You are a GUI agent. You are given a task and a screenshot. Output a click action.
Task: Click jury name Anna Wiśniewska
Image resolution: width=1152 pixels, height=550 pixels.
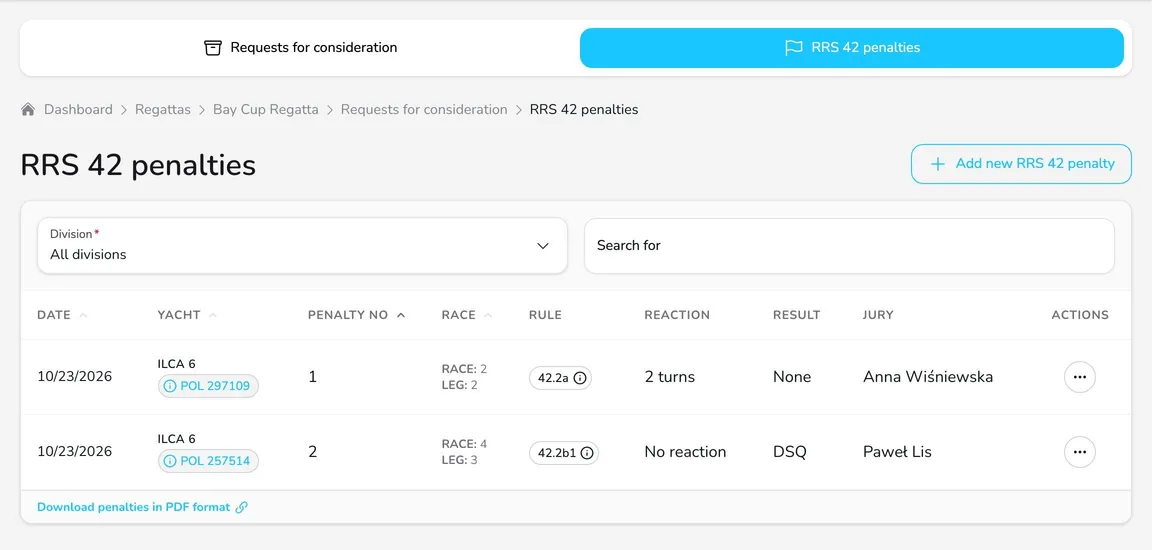click(x=928, y=377)
